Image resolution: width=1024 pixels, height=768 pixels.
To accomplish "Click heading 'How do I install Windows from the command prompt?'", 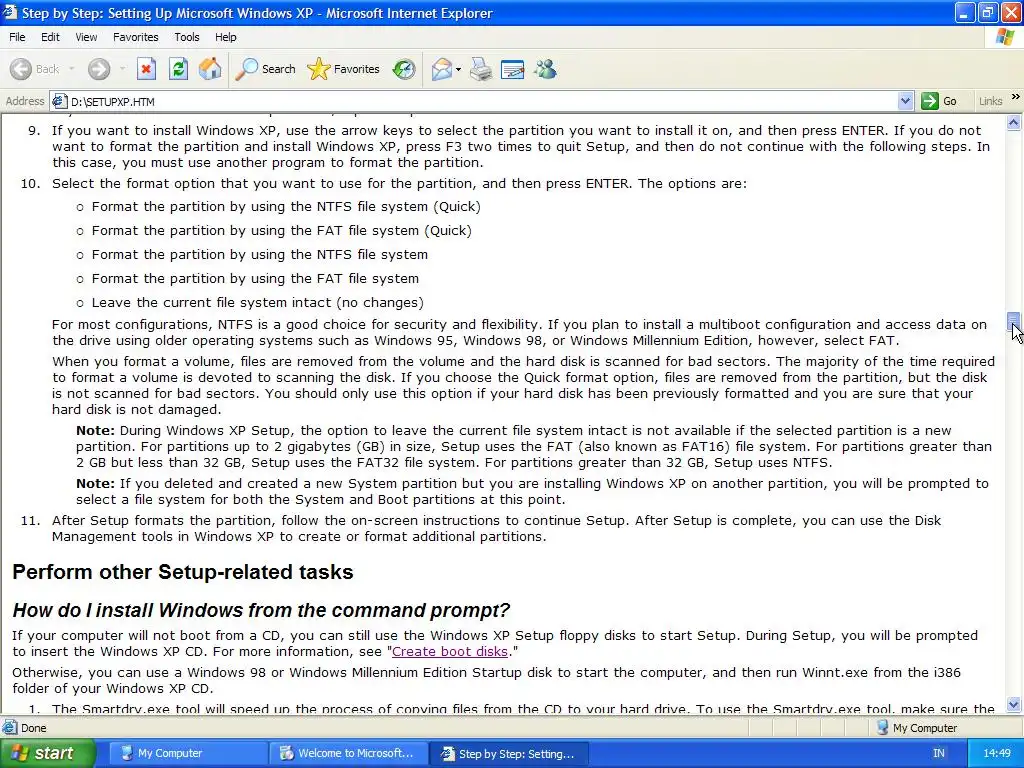I will [261, 610].
